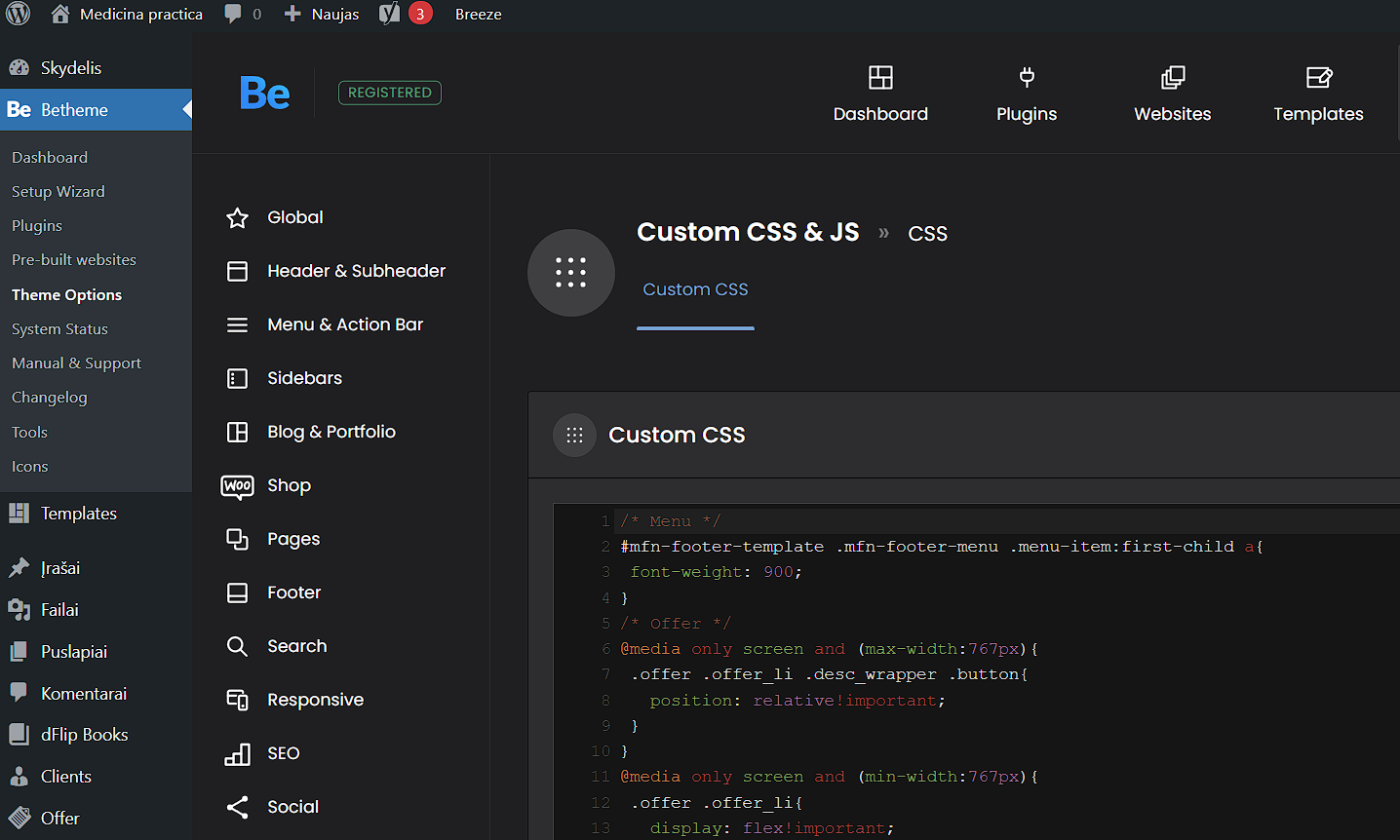Open Icons submenu item
Image resolution: width=1400 pixels, height=840 pixels.
point(29,466)
